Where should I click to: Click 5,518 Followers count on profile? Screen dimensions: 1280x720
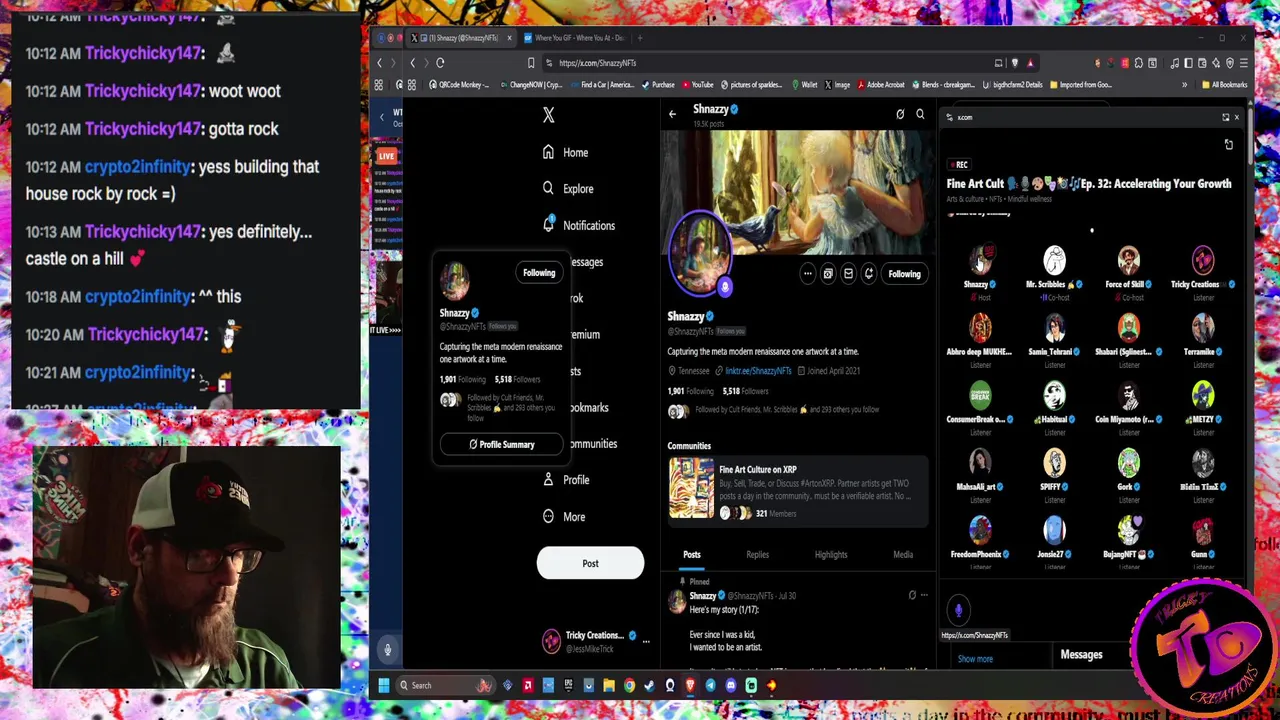[744, 391]
